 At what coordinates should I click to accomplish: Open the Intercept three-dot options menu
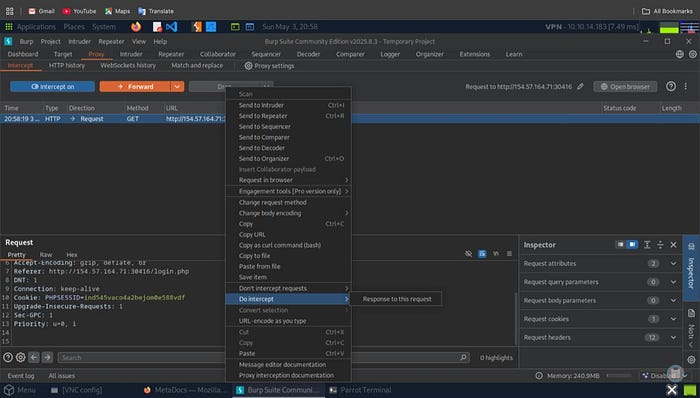pos(686,87)
